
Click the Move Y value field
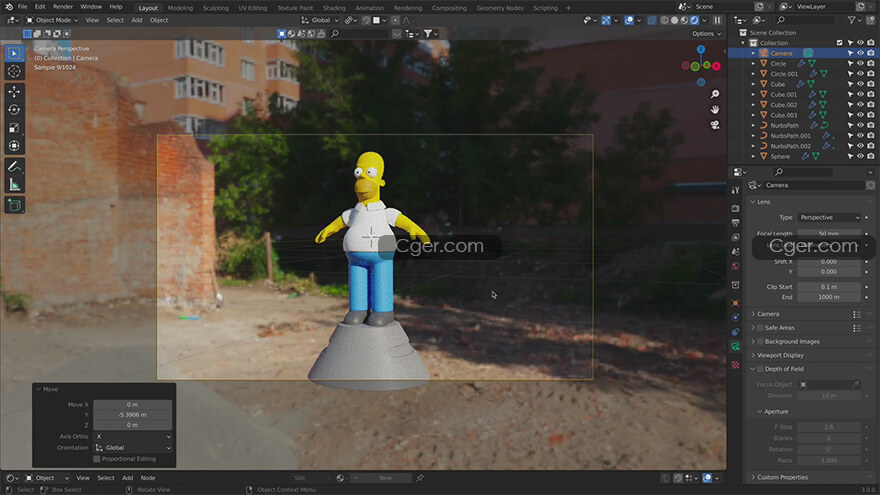tap(133, 415)
